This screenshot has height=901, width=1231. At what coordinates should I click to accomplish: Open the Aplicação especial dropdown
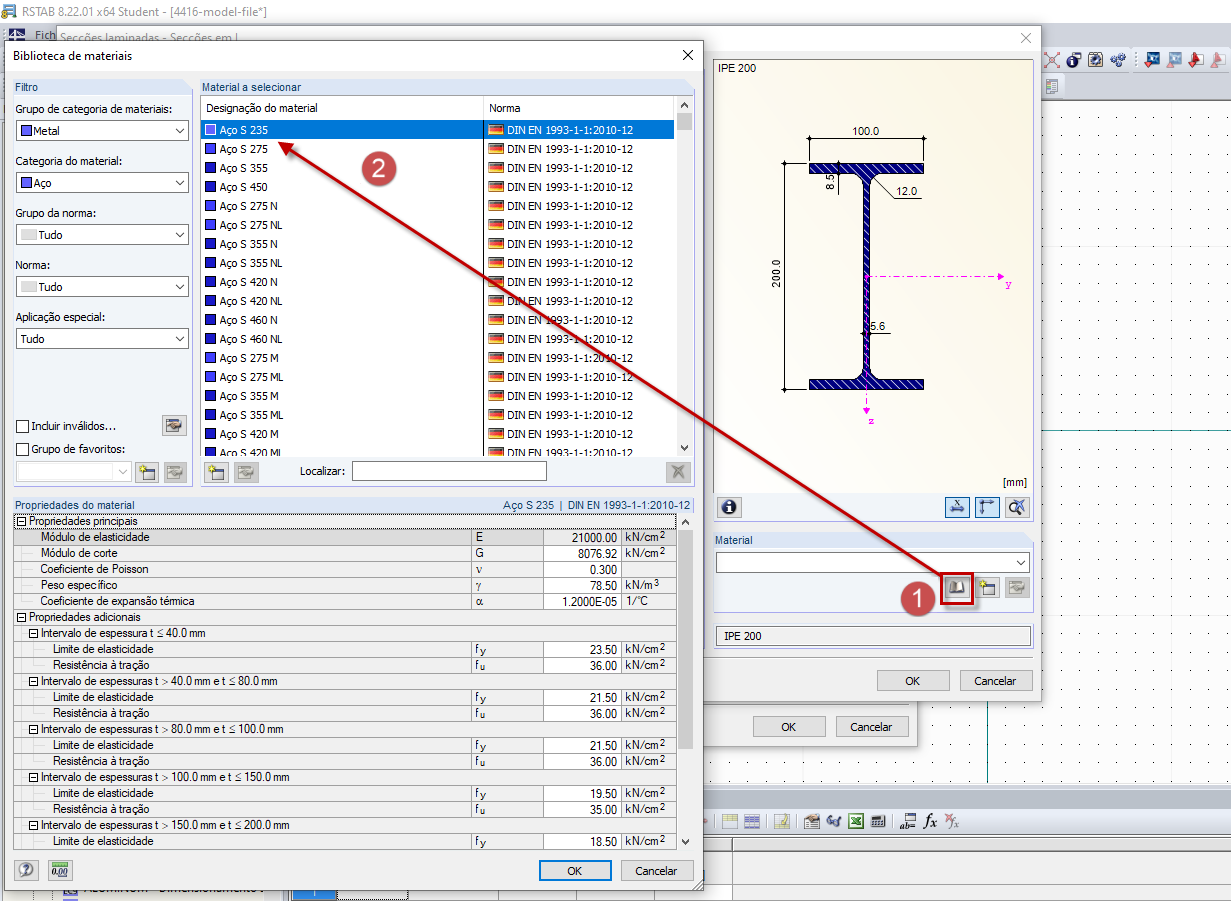coord(102,339)
